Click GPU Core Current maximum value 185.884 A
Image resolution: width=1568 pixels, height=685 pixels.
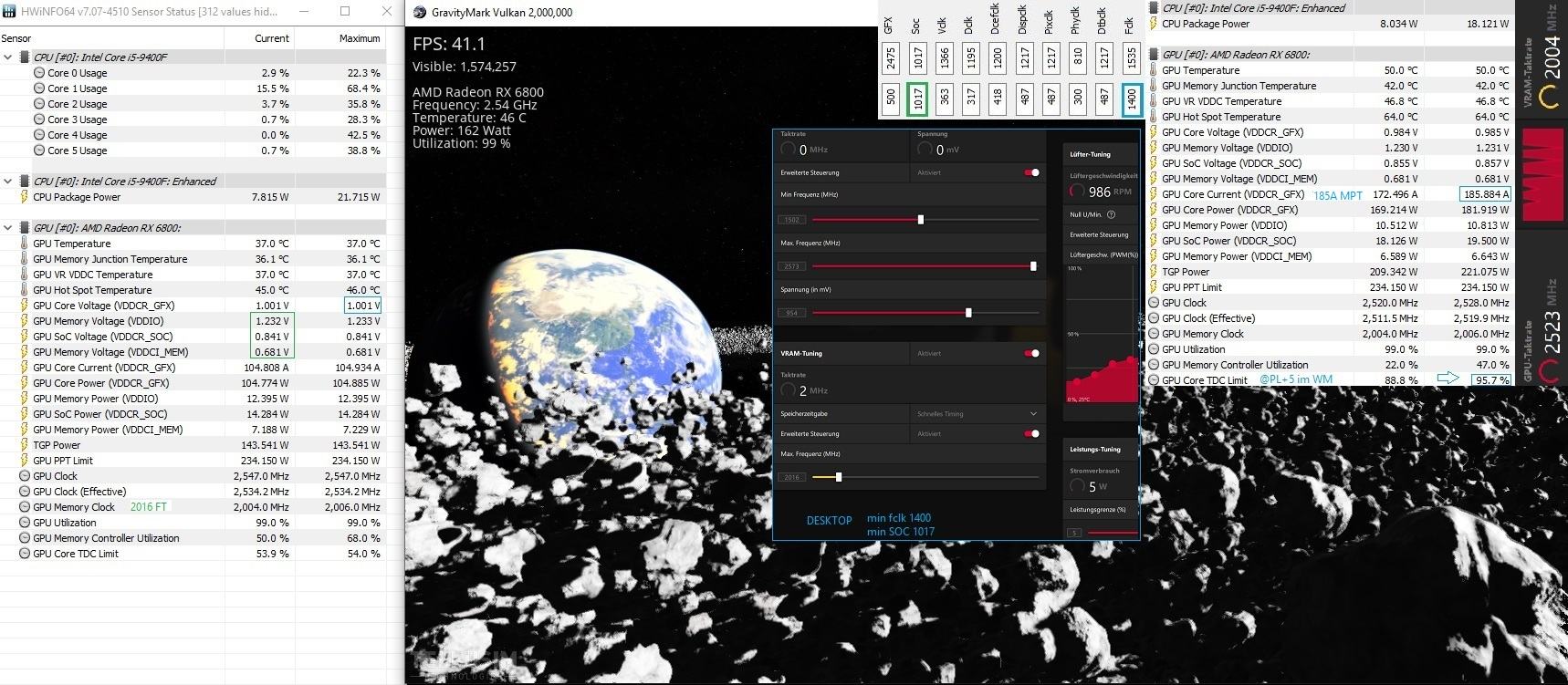point(1484,194)
